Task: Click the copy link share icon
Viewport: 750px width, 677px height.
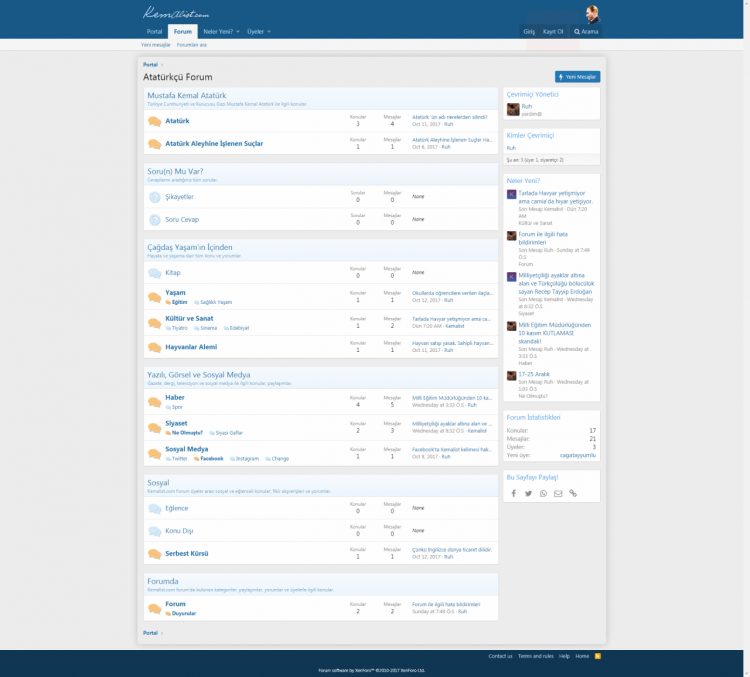Action: pos(573,493)
